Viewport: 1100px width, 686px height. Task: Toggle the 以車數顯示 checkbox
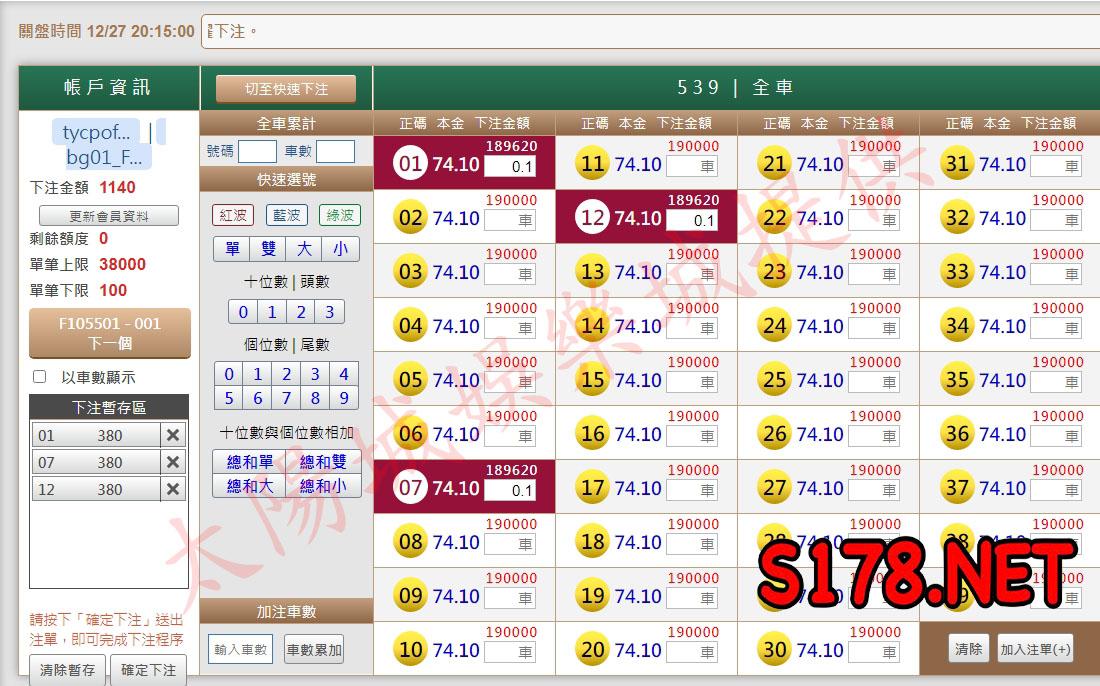(x=40, y=377)
